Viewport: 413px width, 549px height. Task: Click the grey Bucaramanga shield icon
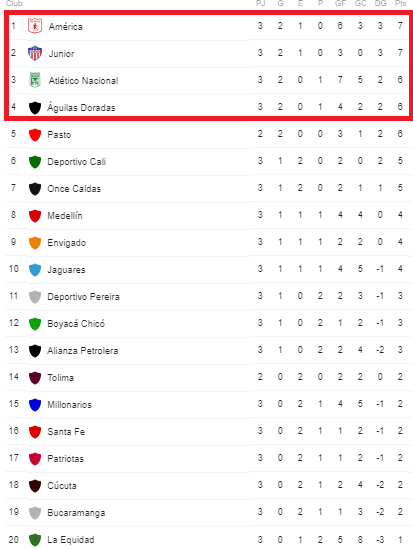pyautogui.click(x=35, y=513)
